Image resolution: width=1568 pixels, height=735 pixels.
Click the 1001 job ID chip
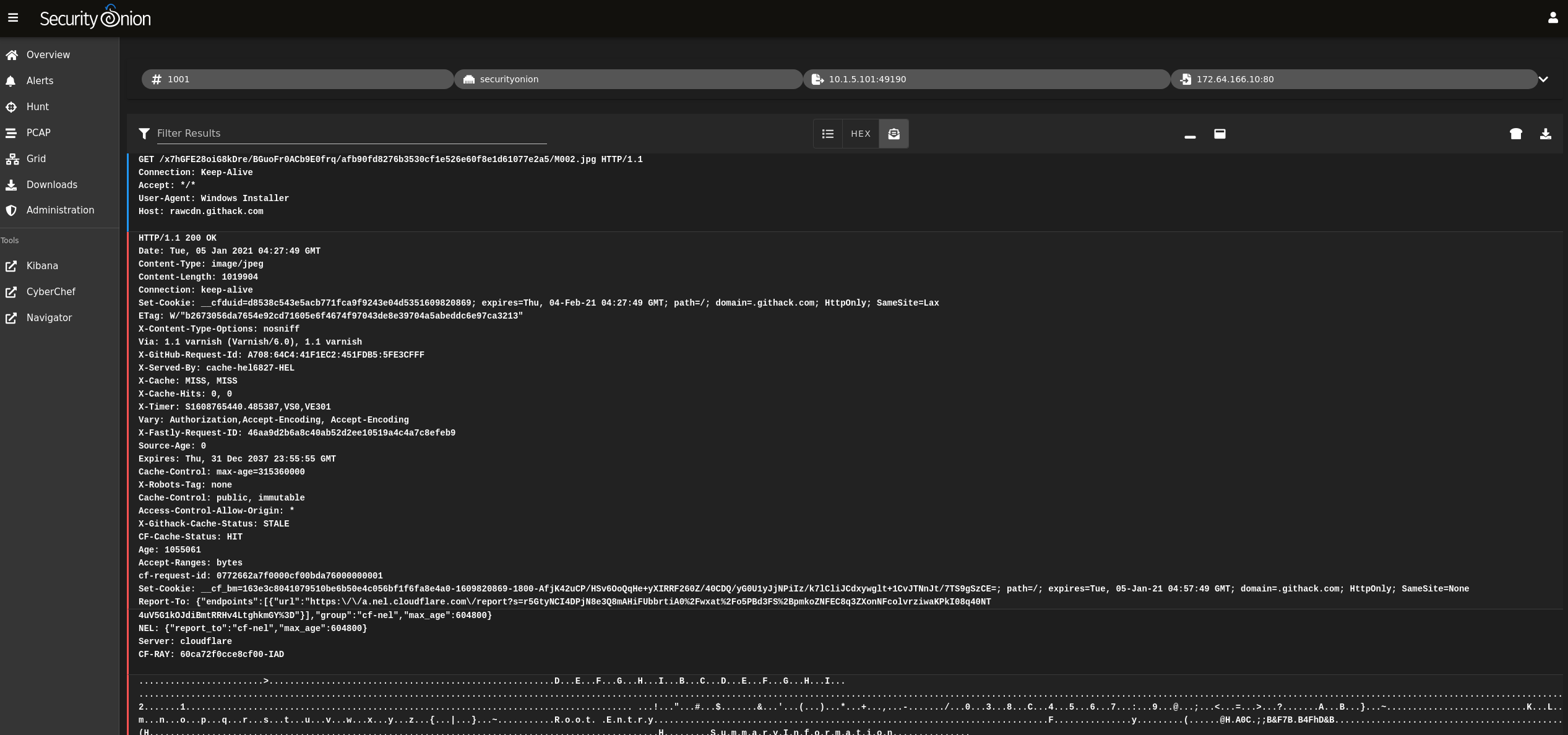(297, 79)
